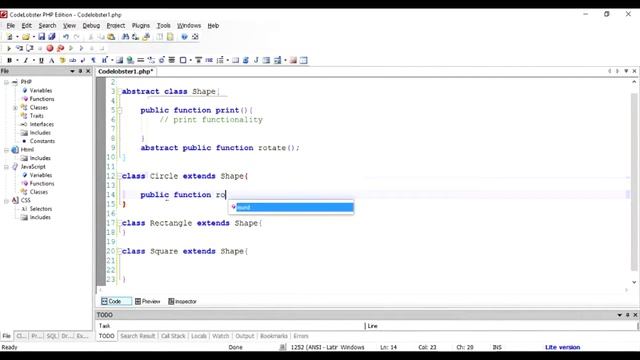Switch to Code view
Image resolution: width=640 pixels, height=360 pixels.
[116, 301]
